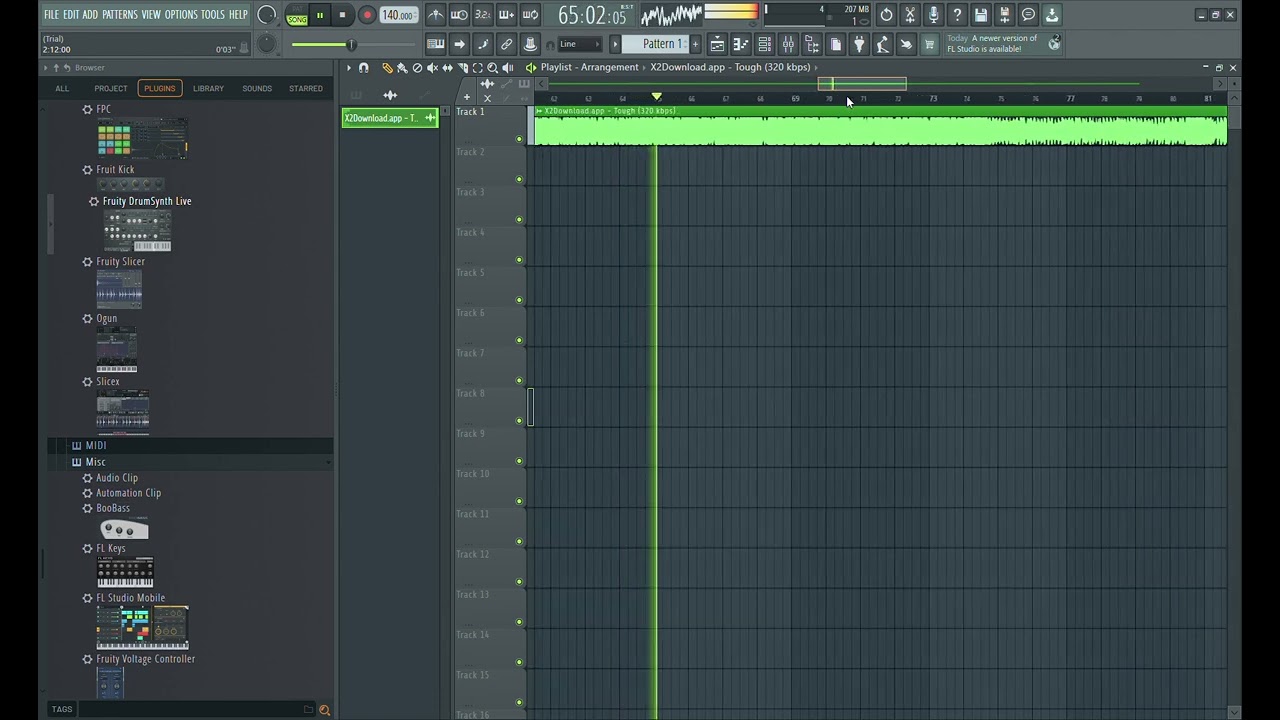Screen dimensions: 1280x720
Task: Select the Fruity Slicer plugin
Action: [120, 261]
